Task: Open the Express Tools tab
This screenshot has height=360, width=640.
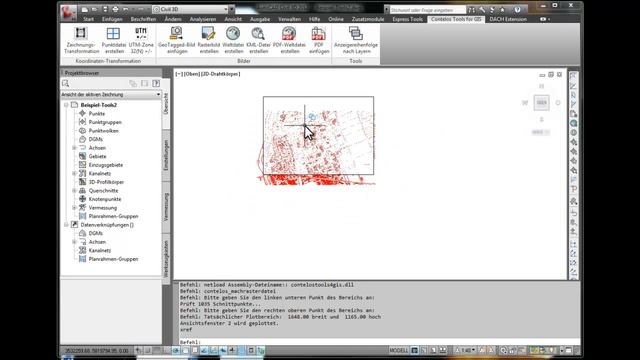Action: 407,19
